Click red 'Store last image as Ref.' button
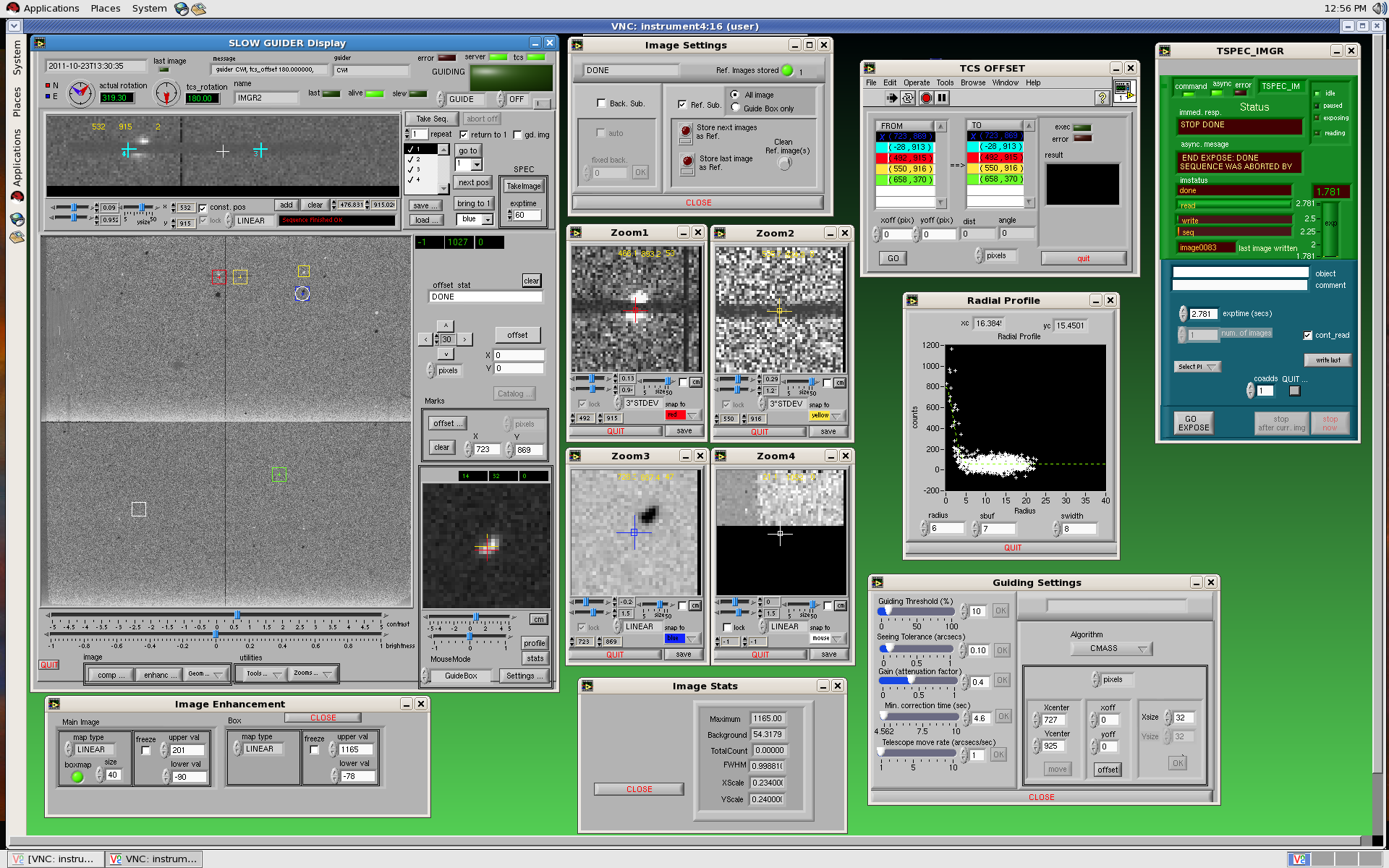This screenshot has width=1389, height=868. pyautogui.click(x=687, y=163)
